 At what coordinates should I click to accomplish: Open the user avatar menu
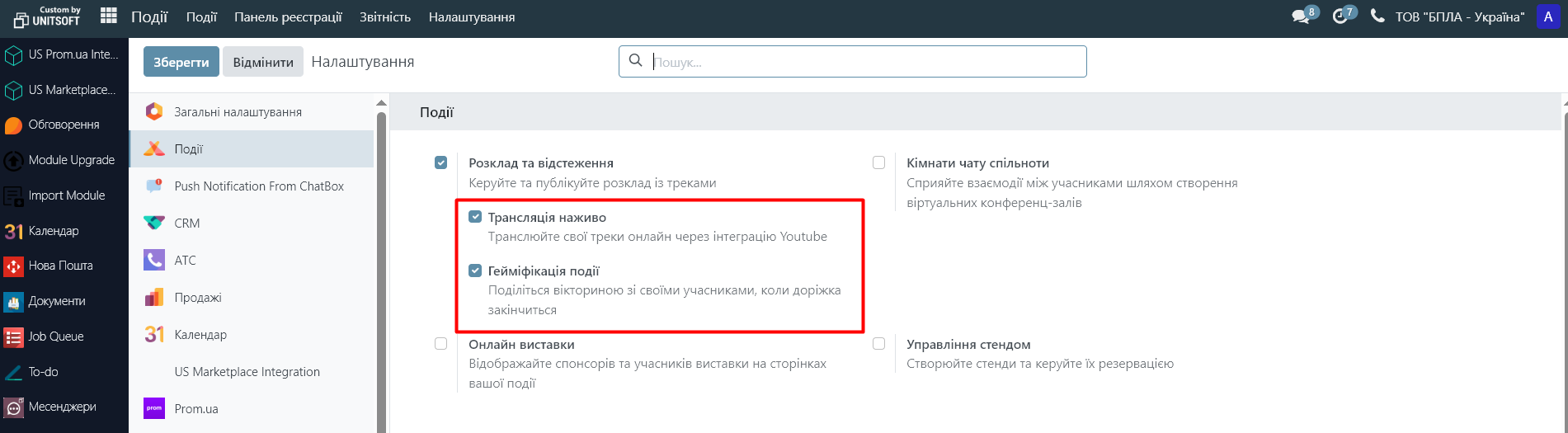point(1547,17)
